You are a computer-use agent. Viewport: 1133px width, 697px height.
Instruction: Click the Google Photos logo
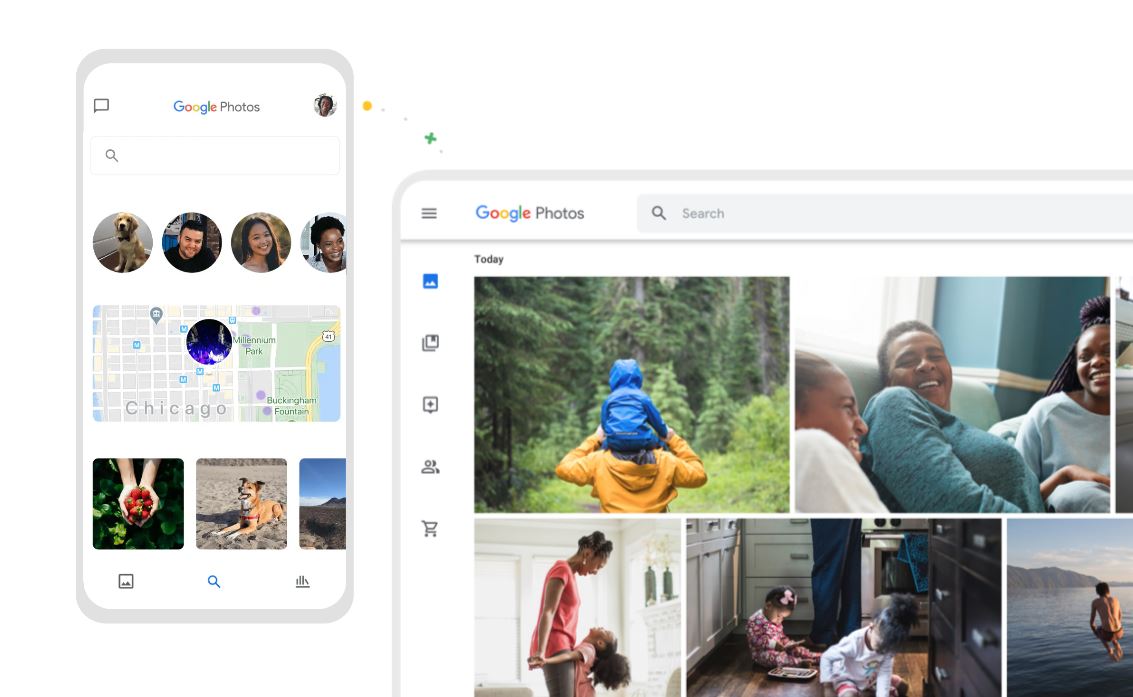tap(529, 213)
